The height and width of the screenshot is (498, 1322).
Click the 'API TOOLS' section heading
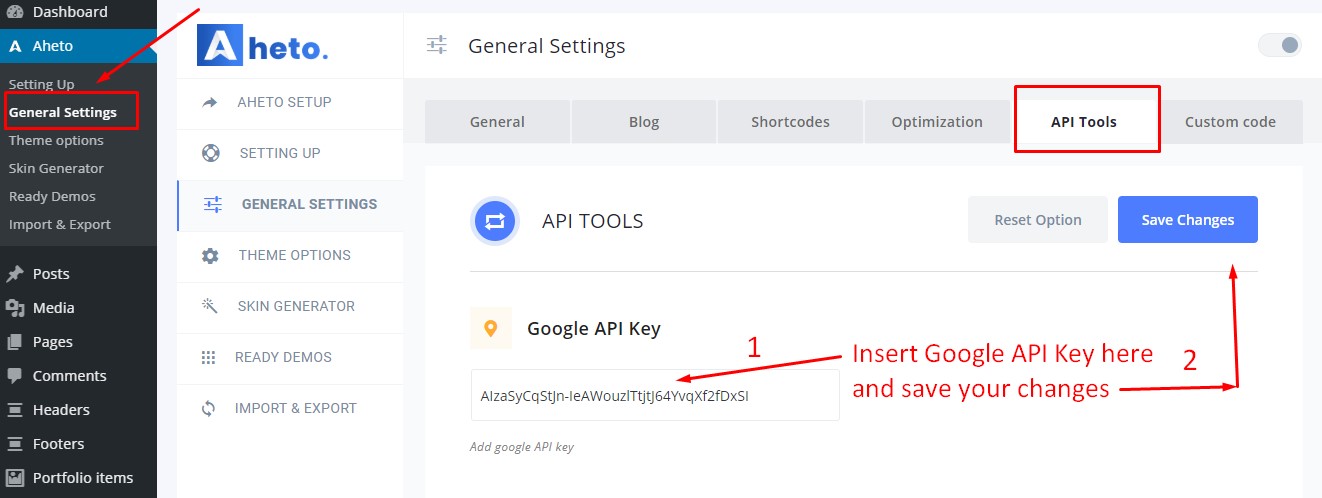[x=593, y=221]
